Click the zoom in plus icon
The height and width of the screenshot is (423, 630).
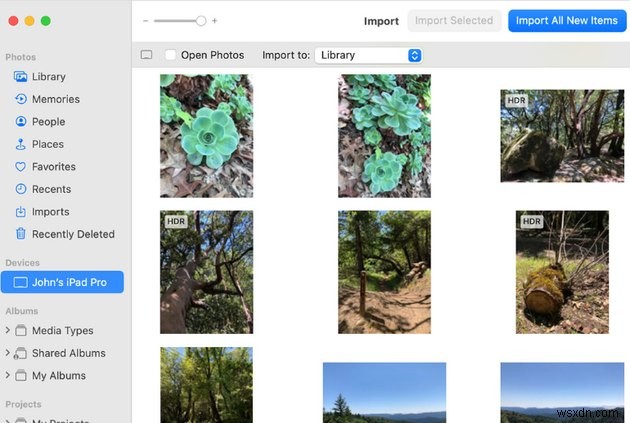[x=215, y=21]
